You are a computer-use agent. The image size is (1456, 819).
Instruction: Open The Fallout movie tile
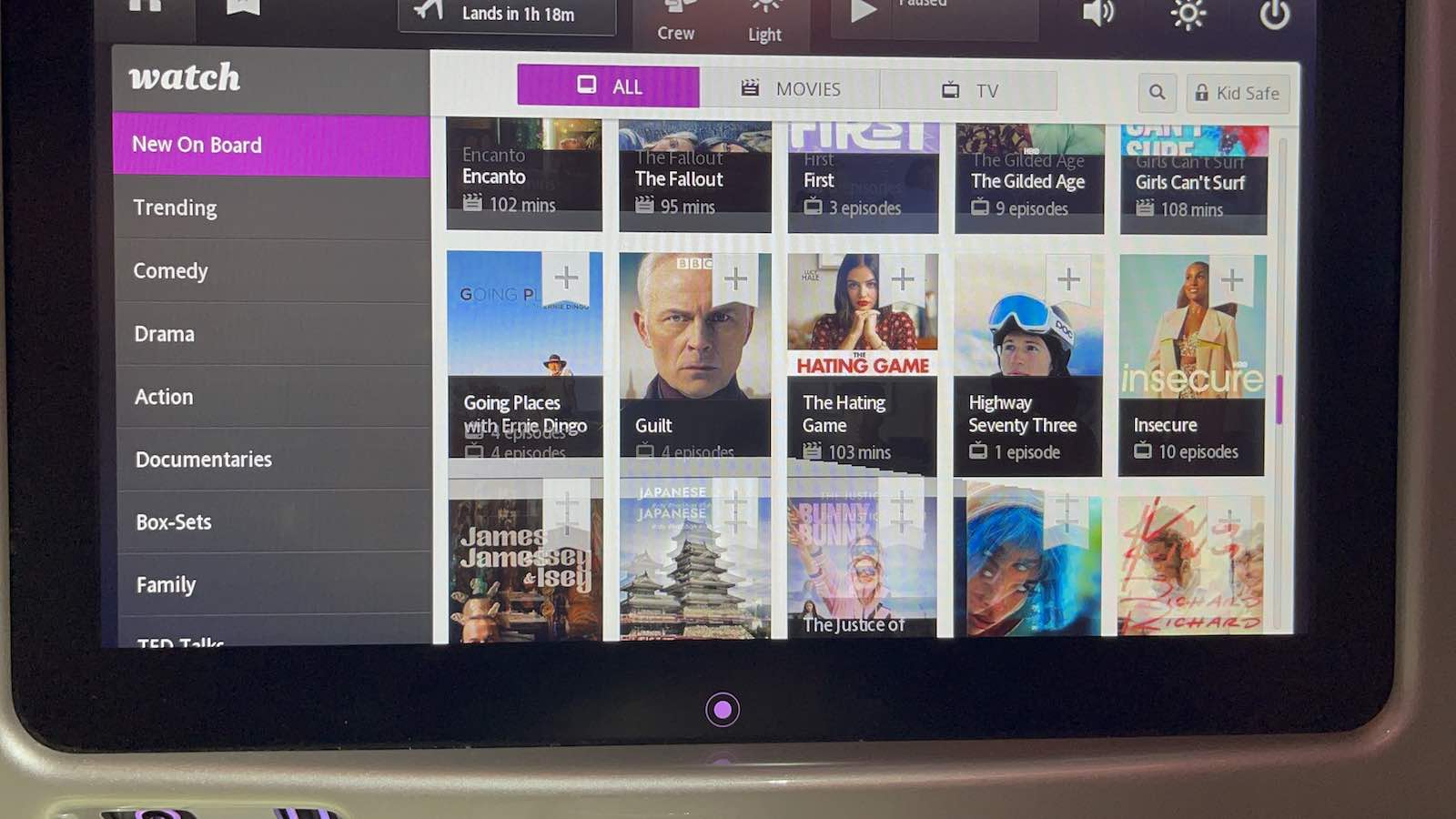695,177
